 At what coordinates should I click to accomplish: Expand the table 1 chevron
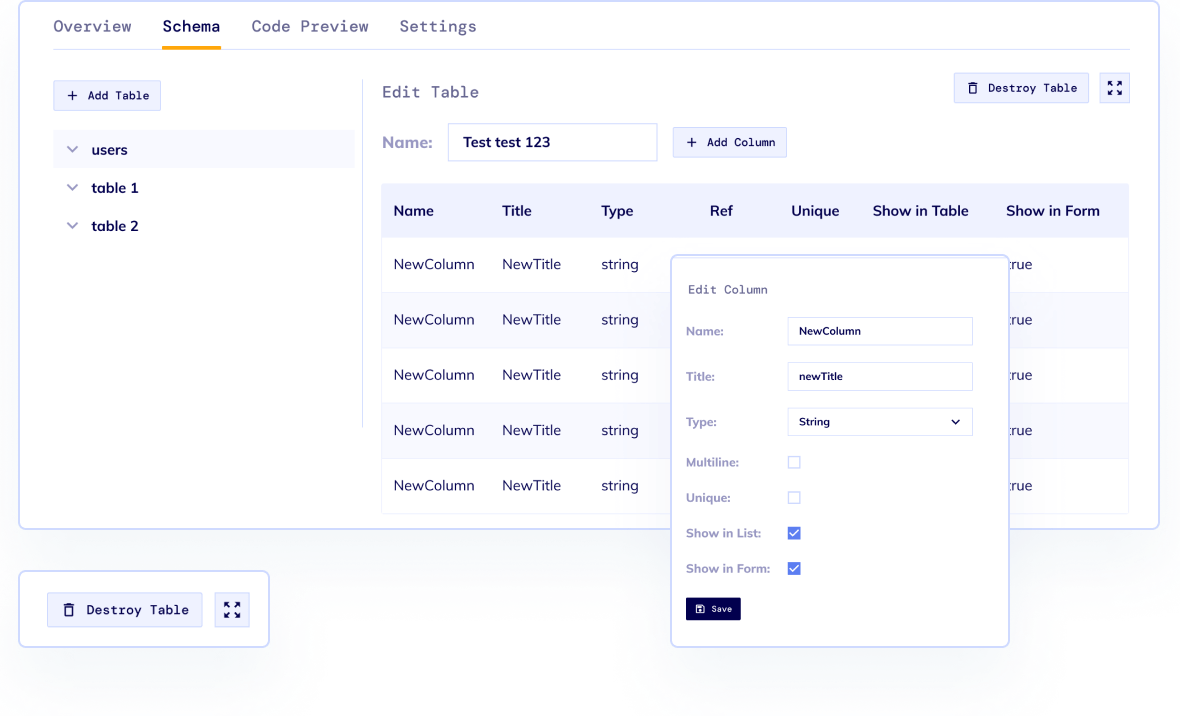pyautogui.click(x=72, y=188)
